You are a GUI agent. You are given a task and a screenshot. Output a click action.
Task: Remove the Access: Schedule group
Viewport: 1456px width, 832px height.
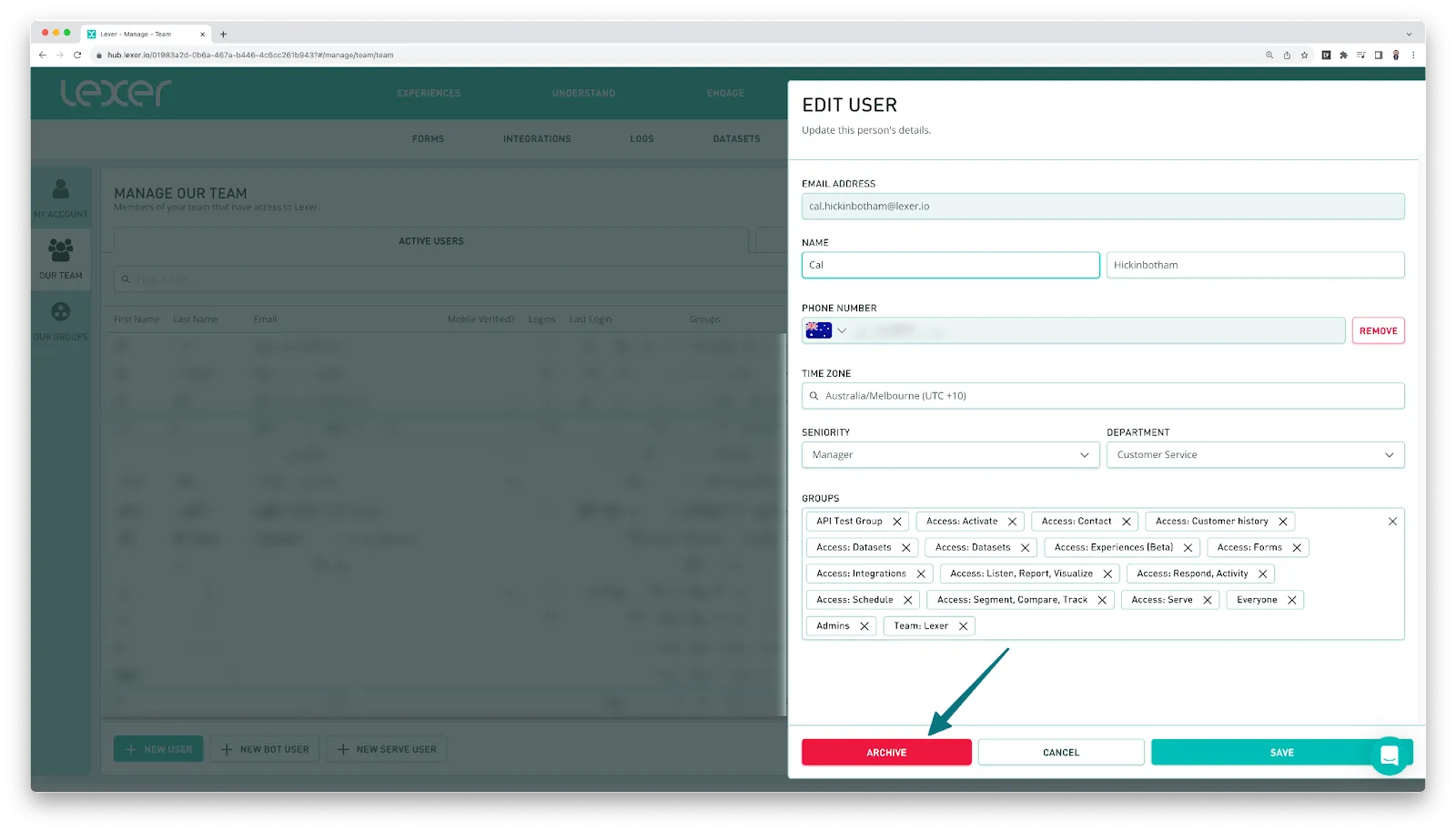point(907,601)
